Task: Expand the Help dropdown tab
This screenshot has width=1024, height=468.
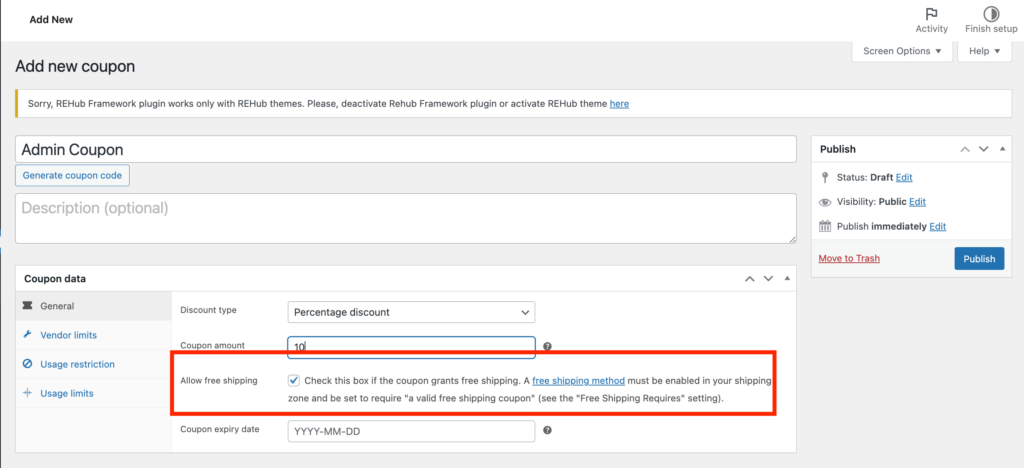Action: coord(985,51)
